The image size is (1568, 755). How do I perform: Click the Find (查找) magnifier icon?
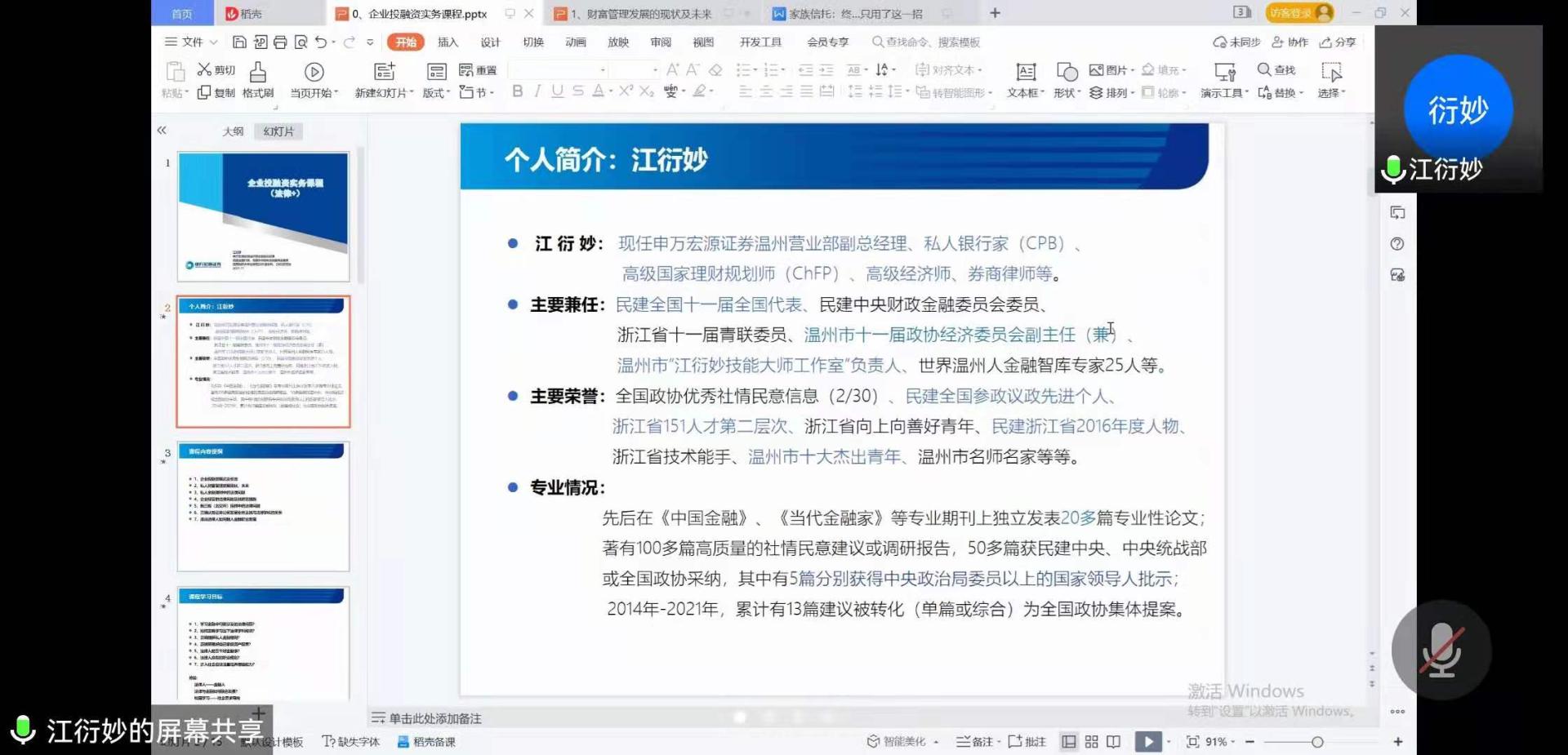pyautogui.click(x=1264, y=69)
